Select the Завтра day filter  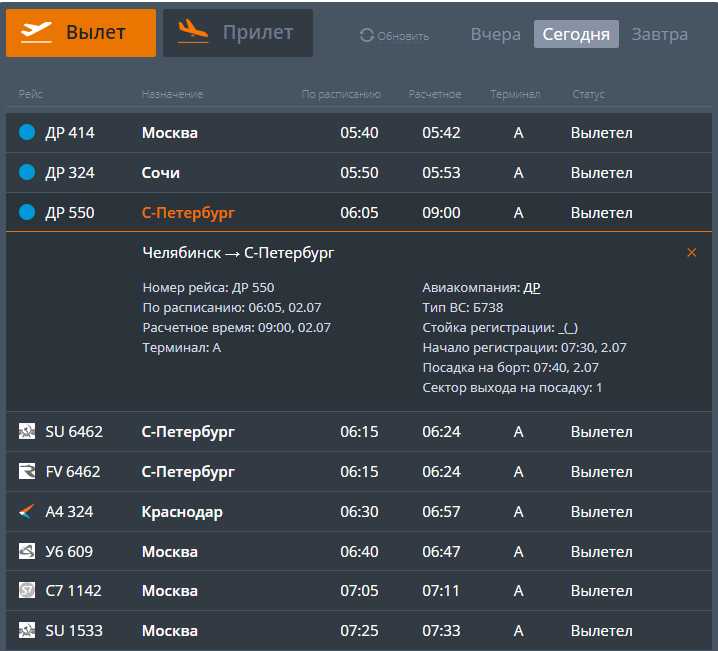(659, 34)
